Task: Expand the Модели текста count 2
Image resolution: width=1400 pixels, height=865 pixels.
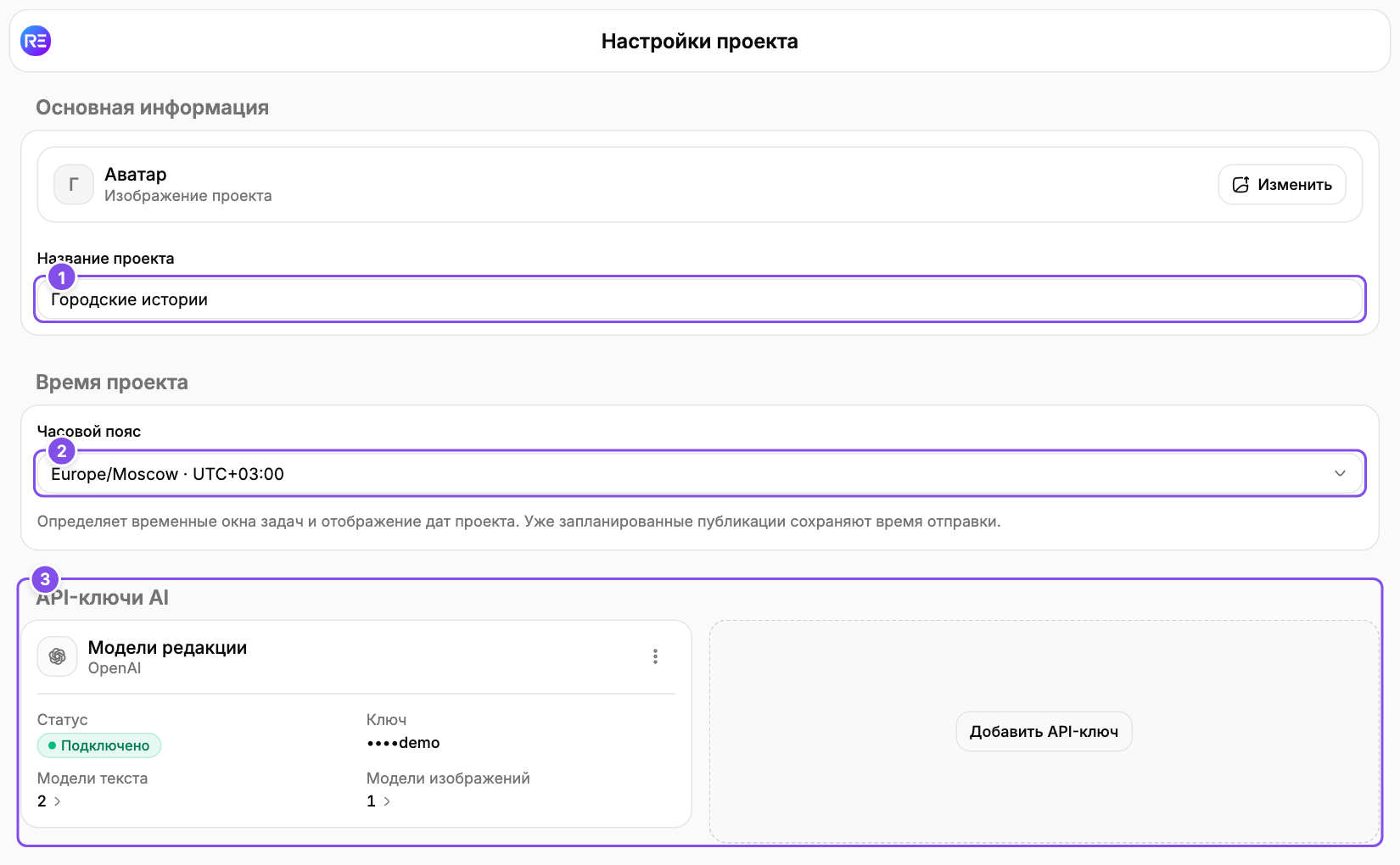Action: 49,801
